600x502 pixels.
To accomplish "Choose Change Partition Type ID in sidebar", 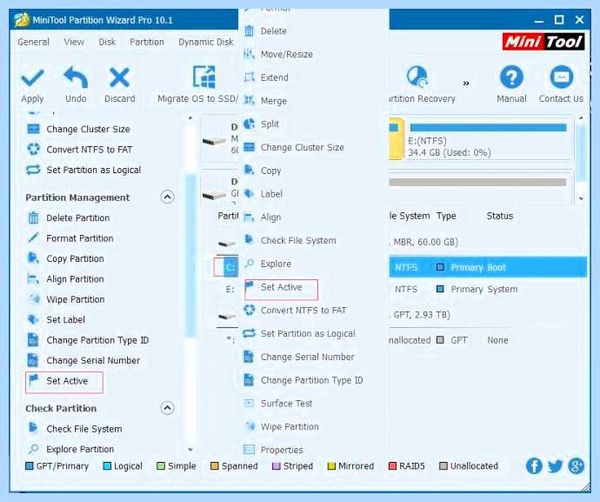I will [x=88, y=340].
